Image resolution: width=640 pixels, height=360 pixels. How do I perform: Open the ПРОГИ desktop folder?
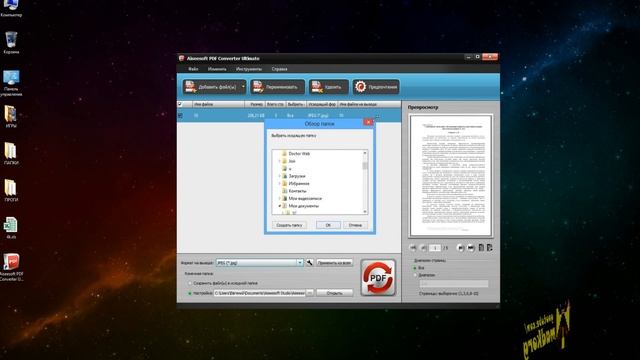[x=11, y=191]
